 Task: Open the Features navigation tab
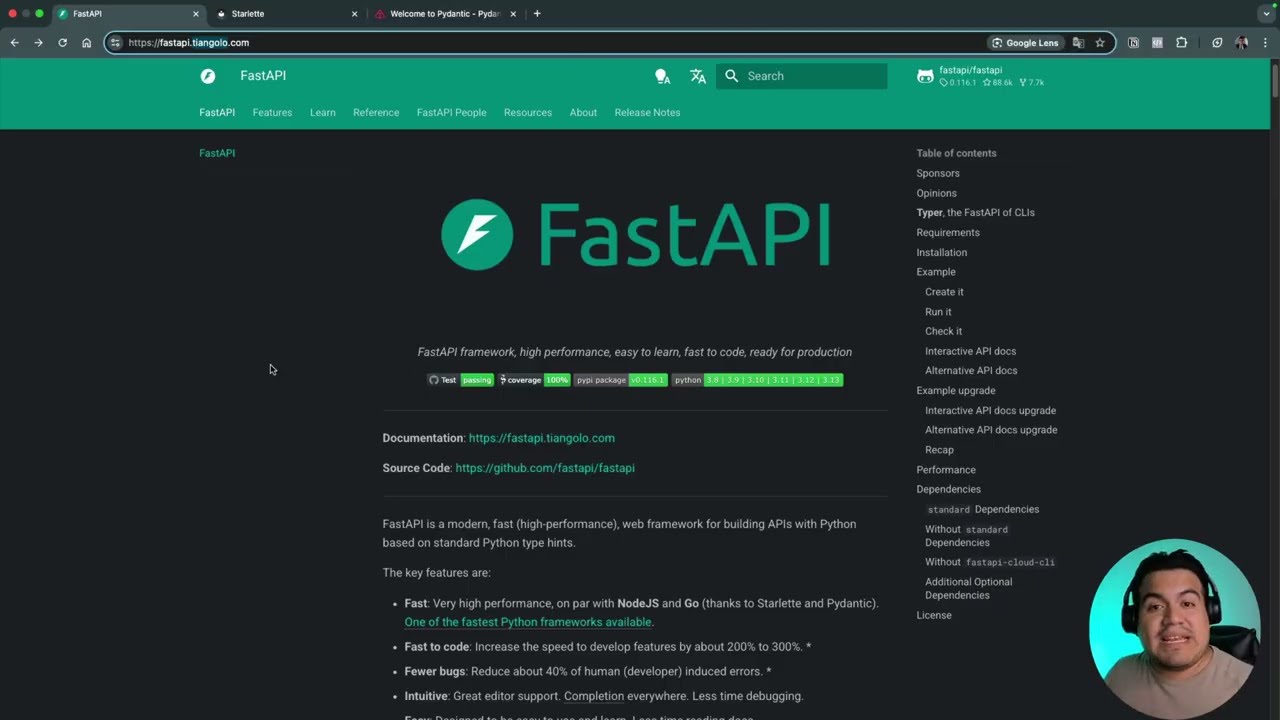click(272, 112)
